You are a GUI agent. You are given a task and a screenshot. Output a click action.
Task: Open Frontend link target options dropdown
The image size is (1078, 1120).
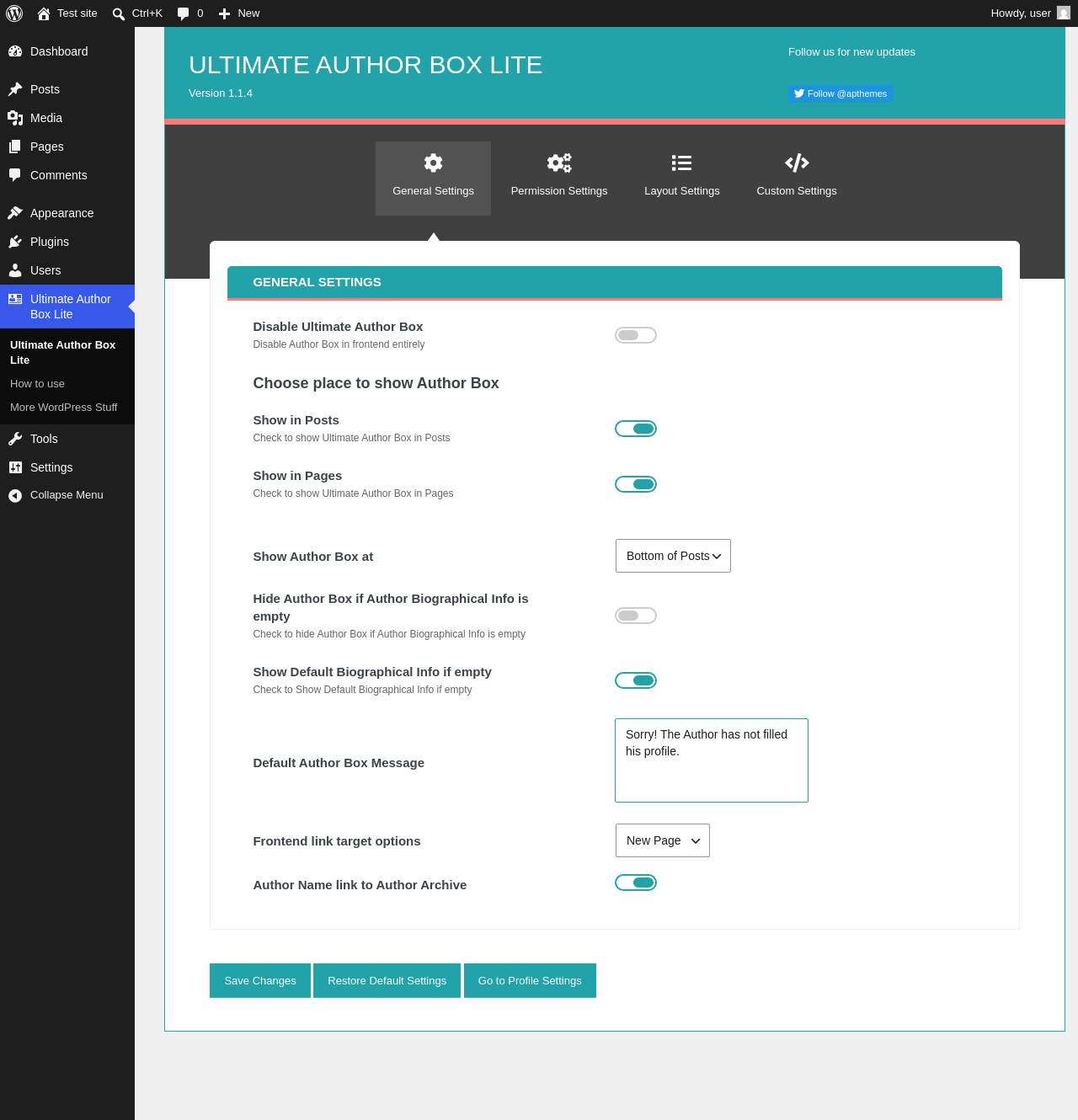point(663,840)
